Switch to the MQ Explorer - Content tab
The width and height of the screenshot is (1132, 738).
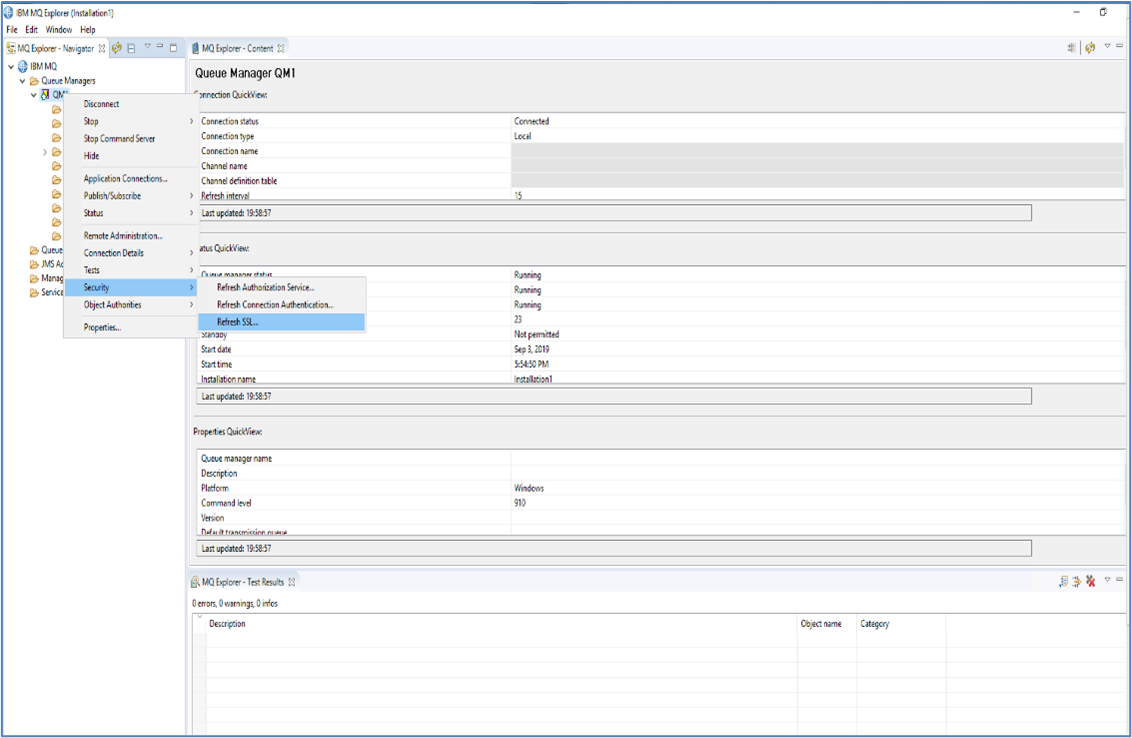click(x=237, y=48)
